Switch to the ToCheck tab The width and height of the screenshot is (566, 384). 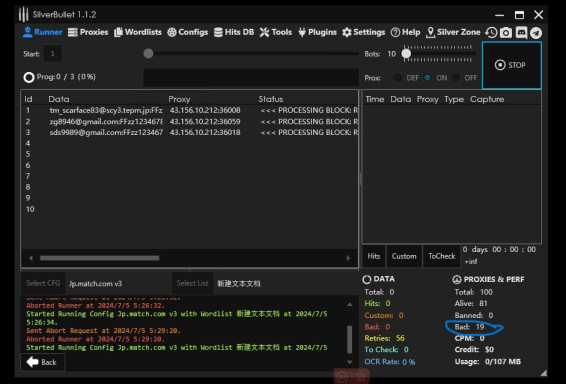pyautogui.click(x=442, y=256)
